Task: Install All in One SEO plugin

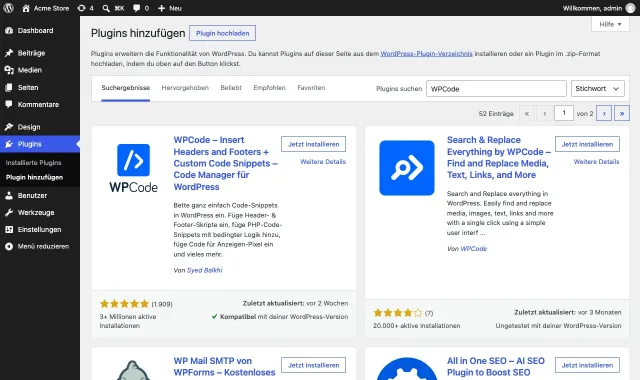Action: click(x=587, y=365)
